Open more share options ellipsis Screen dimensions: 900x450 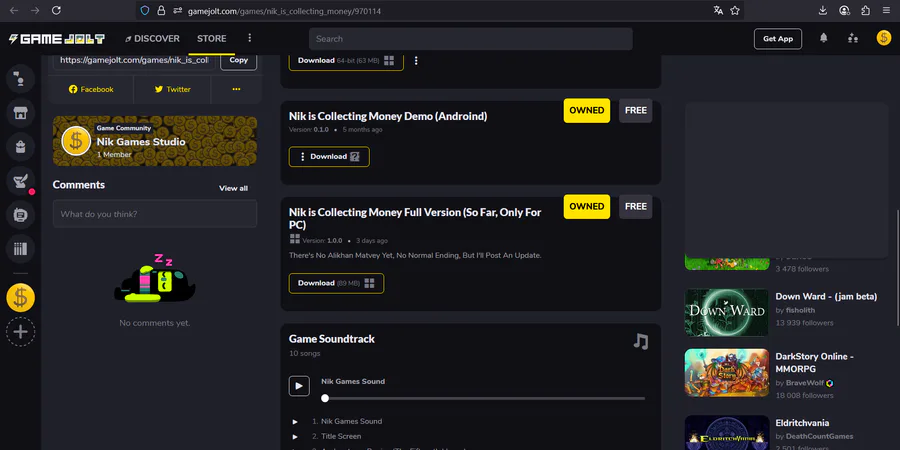(x=236, y=90)
